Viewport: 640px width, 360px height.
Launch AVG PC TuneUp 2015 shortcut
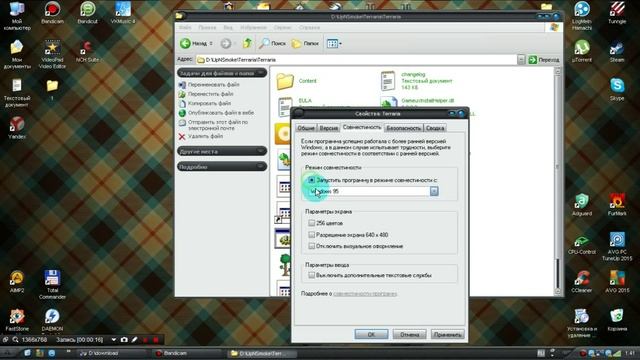click(x=617, y=247)
